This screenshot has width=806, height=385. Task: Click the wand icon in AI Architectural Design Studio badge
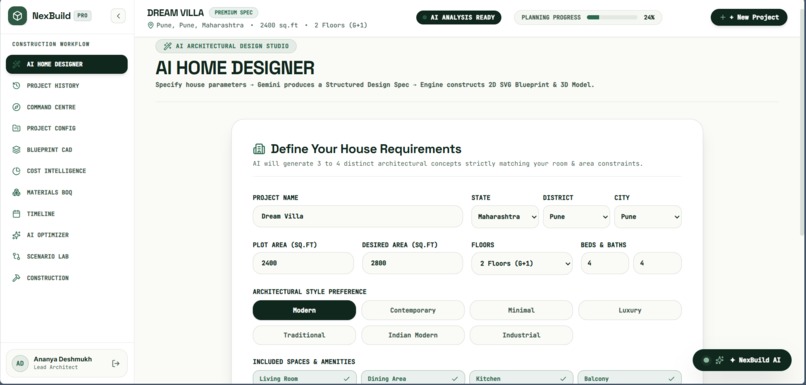coord(168,46)
